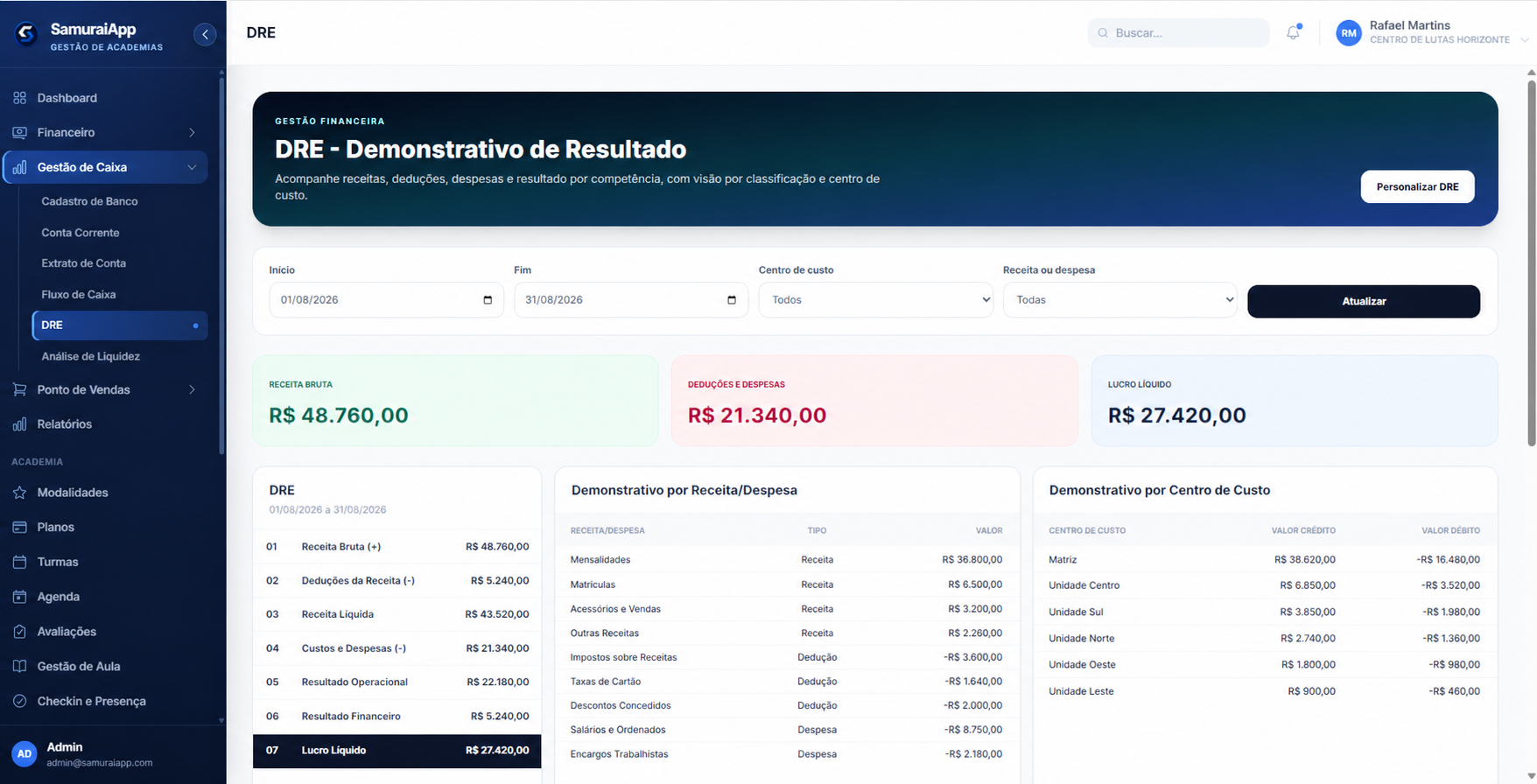Click the Agenda calendar icon
The height and width of the screenshot is (784, 1537).
coord(19,597)
